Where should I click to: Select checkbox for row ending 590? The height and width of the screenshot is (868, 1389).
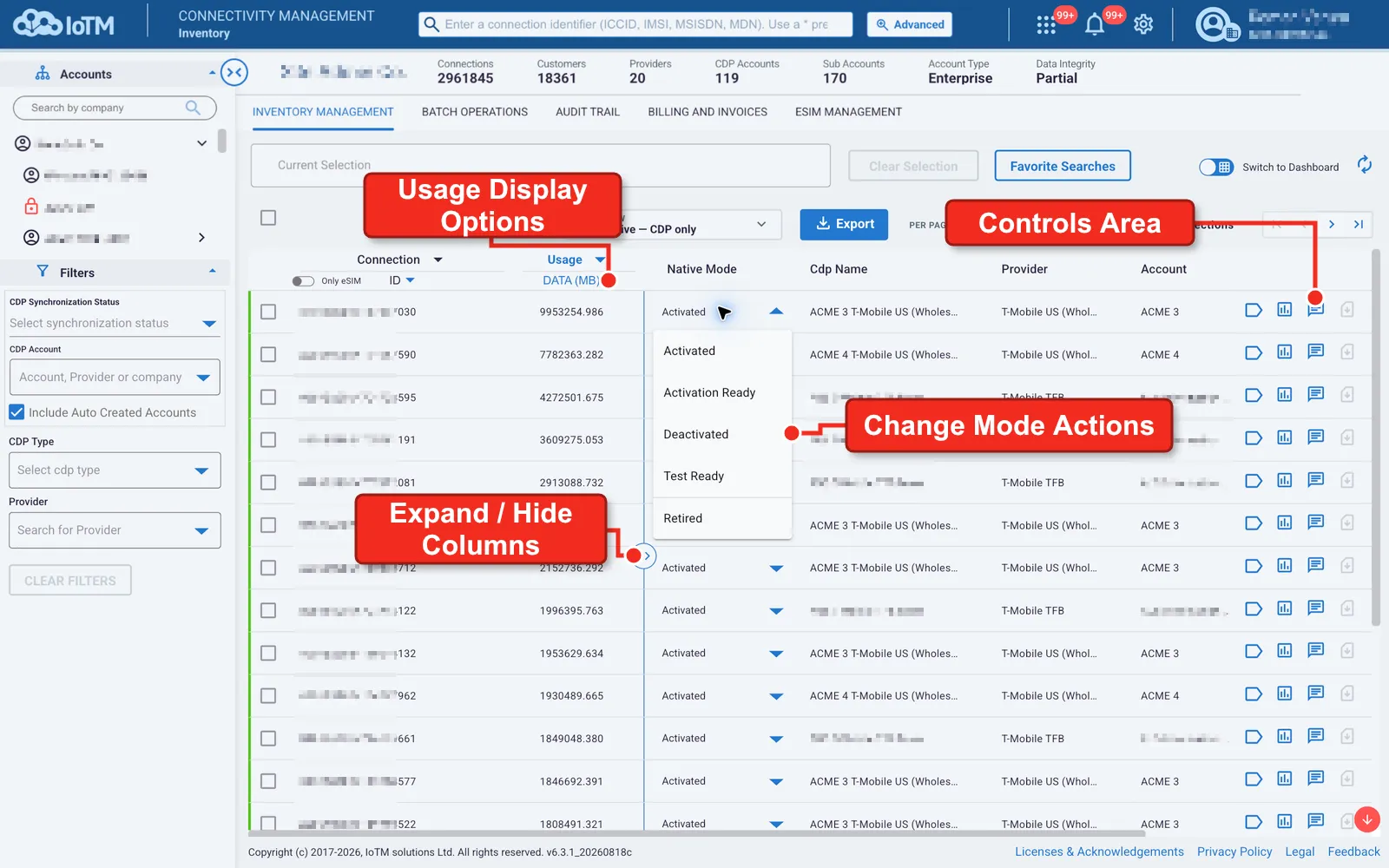[x=268, y=354]
